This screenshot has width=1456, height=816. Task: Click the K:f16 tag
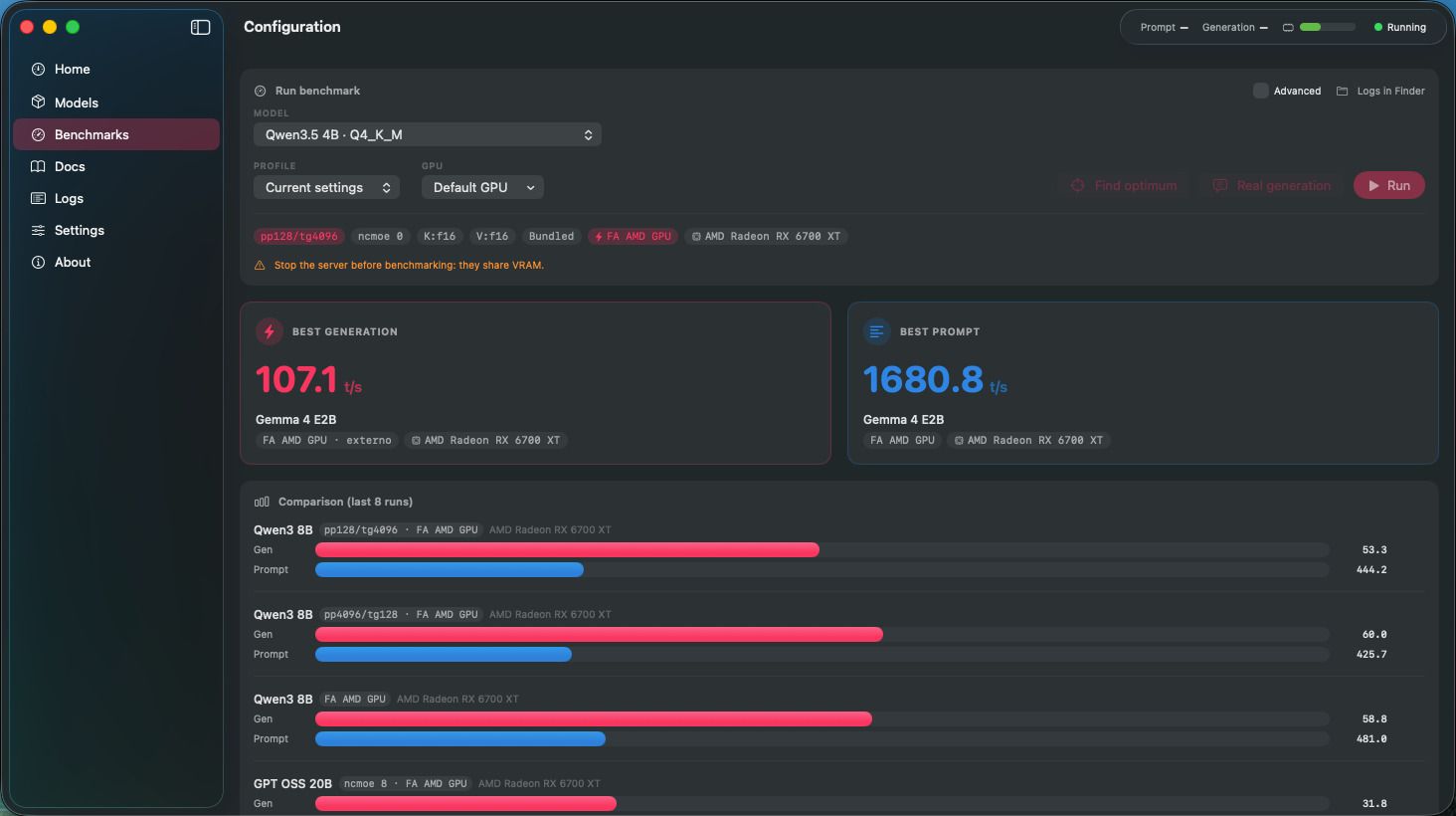click(x=440, y=236)
